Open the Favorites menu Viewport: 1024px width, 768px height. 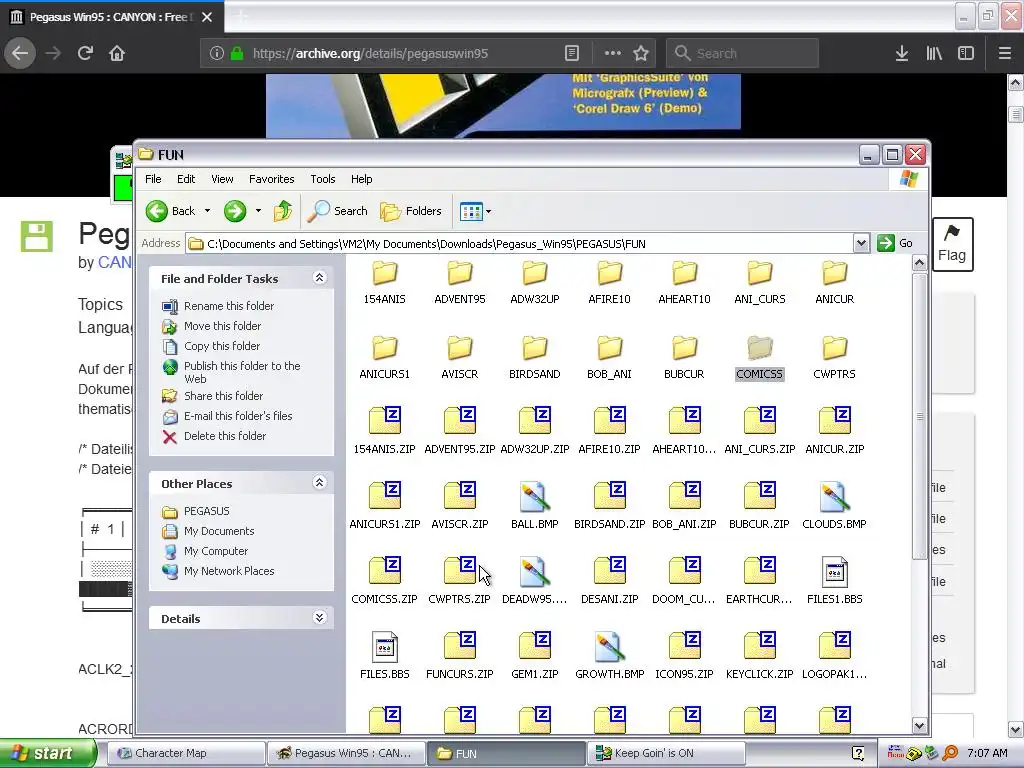click(x=271, y=179)
